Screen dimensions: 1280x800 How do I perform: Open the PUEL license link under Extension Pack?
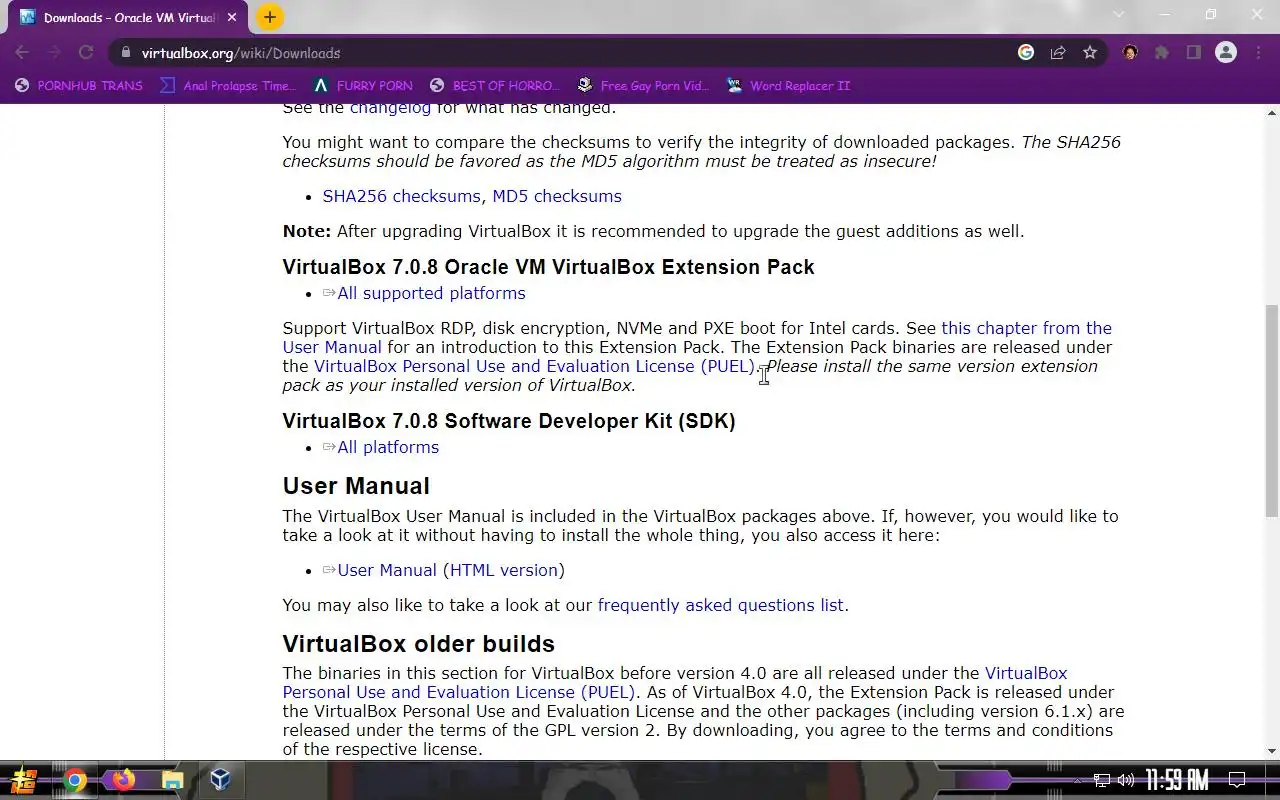point(535,366)
